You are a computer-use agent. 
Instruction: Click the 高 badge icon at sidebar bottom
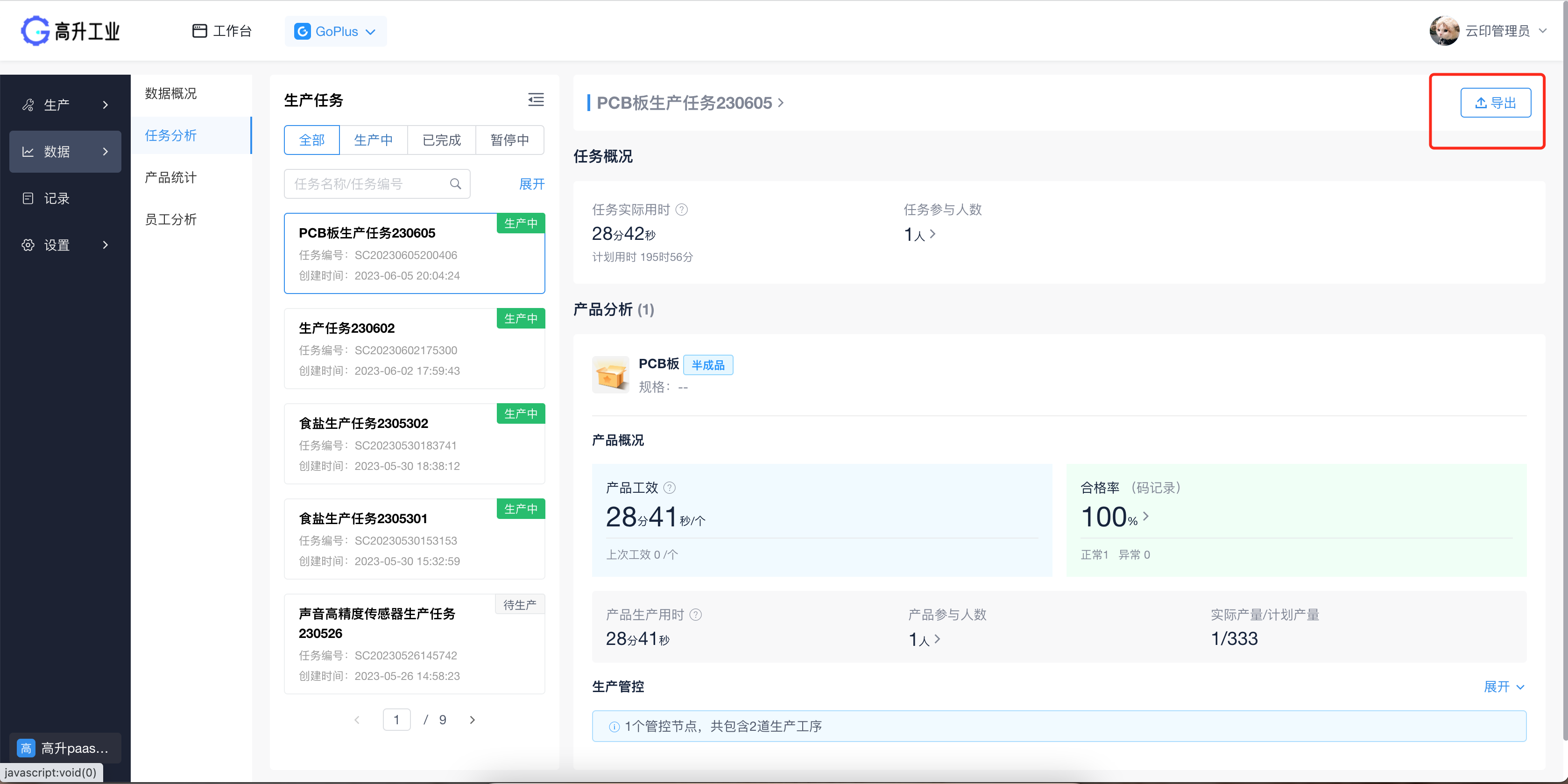[x=26, y=748]
